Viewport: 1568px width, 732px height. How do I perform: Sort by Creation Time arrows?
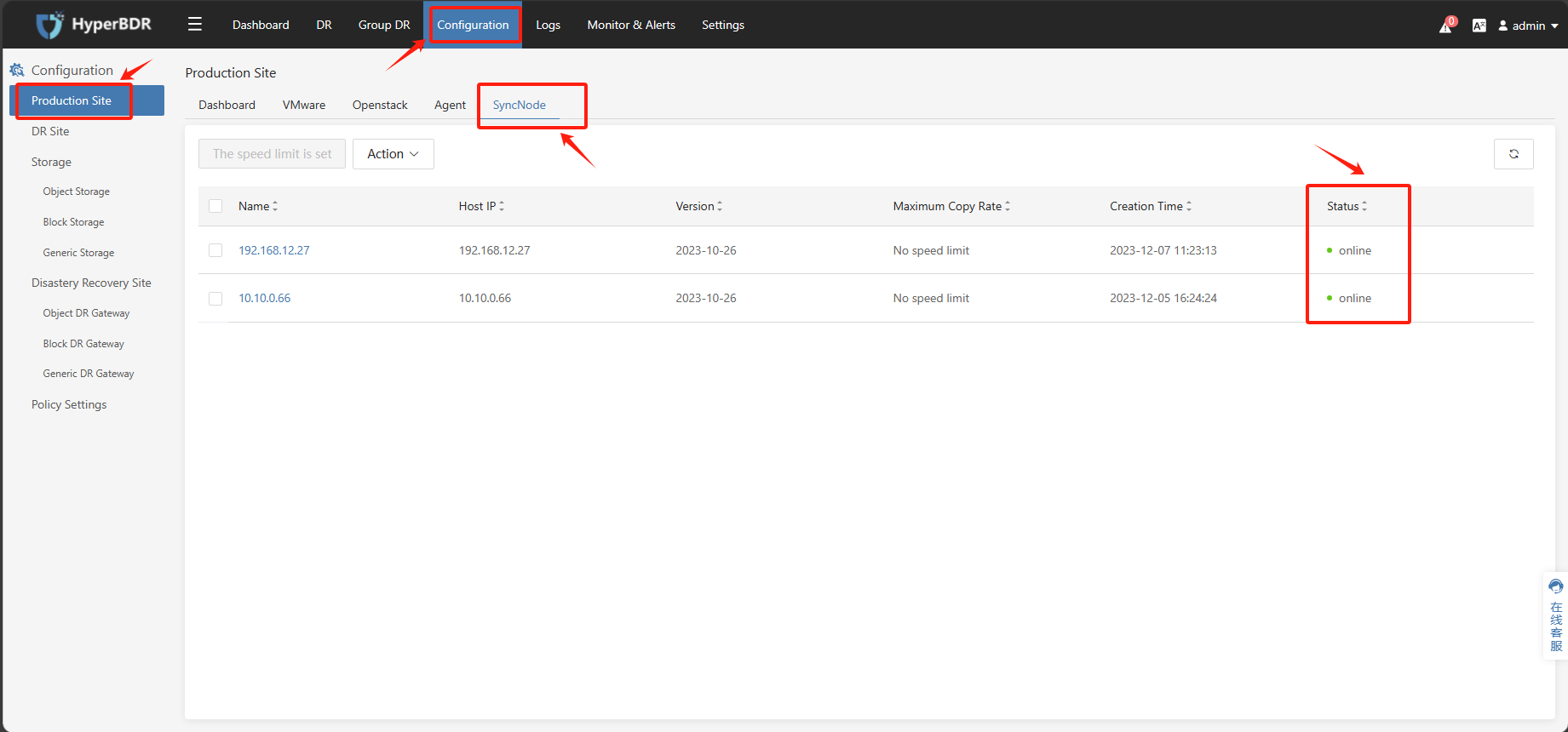click(x=1189, y=206)
